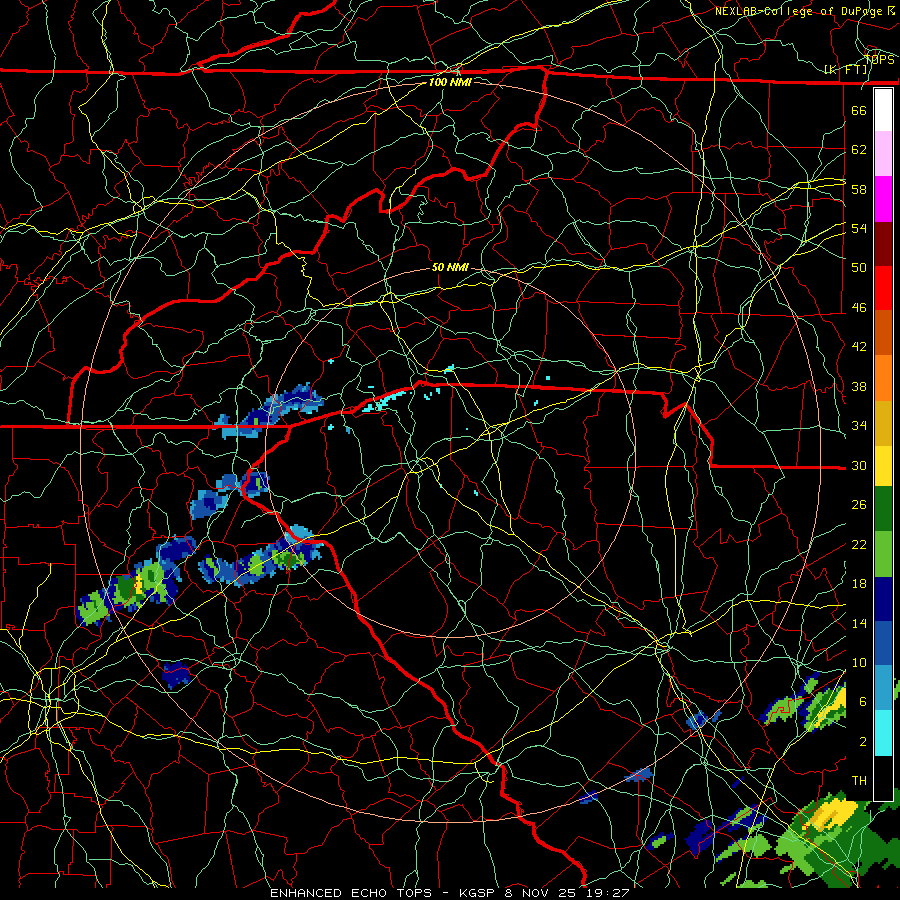Click the dark orange swatch near 42

click(883, 333)
